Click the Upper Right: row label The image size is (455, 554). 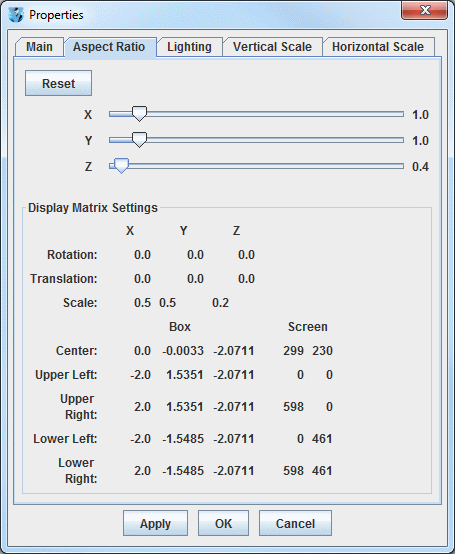pyautogui.click(x=79, y=407)
